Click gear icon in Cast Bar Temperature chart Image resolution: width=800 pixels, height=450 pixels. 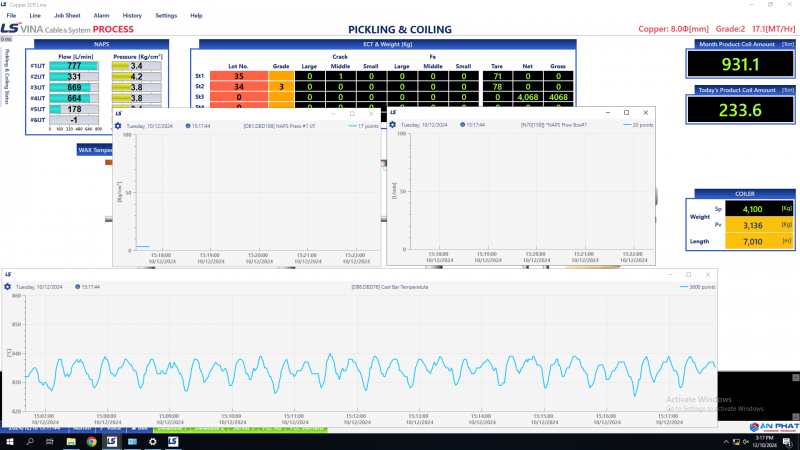[x=8, y=287]
